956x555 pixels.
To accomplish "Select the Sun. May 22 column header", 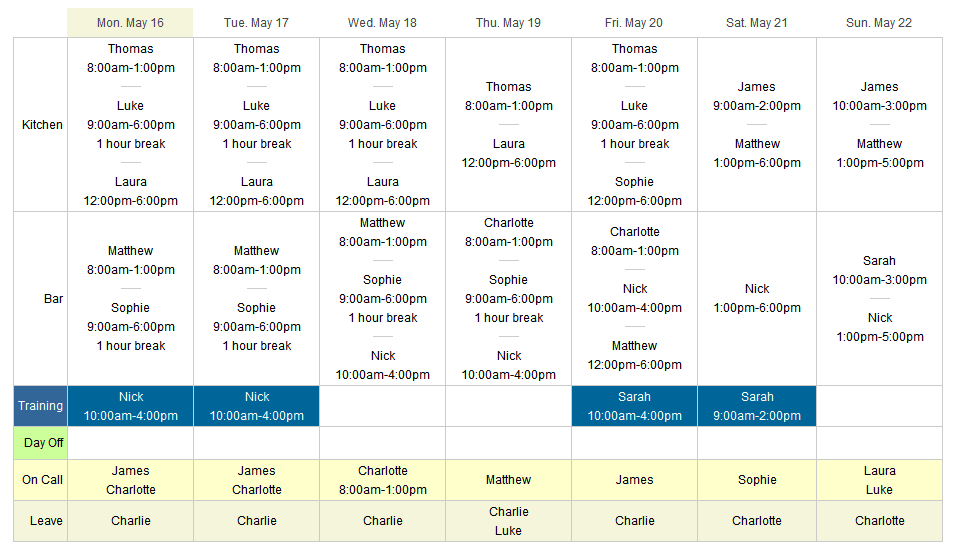I will tap(879, 23).
